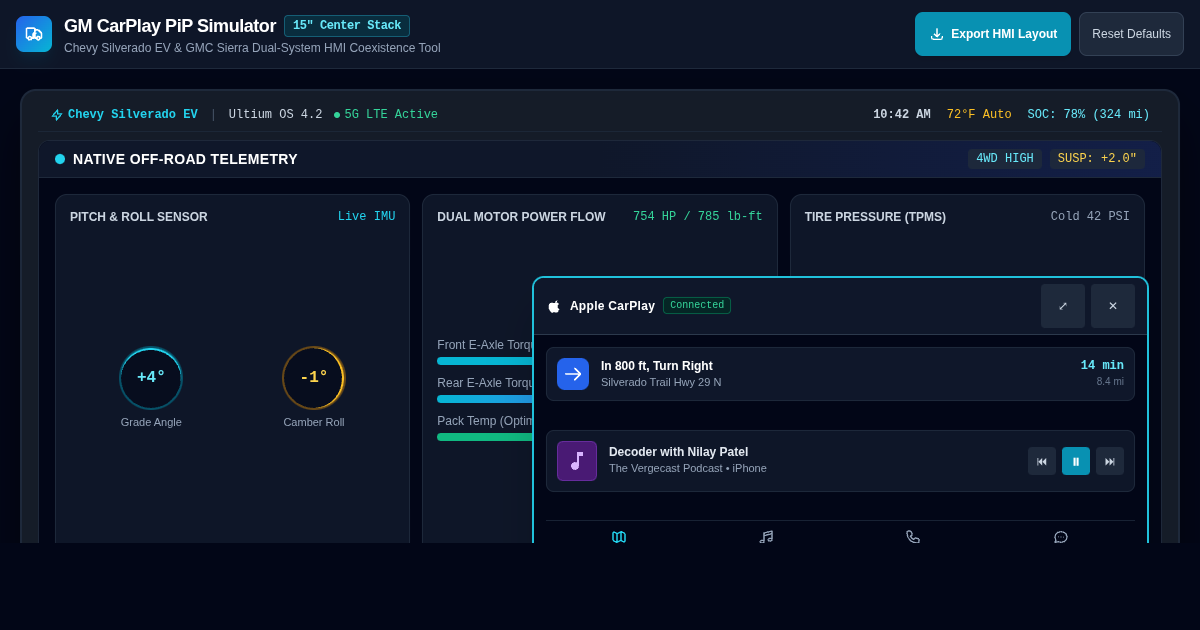Click the Rear E-Axle Torque bar

click(x=485, y=399)
